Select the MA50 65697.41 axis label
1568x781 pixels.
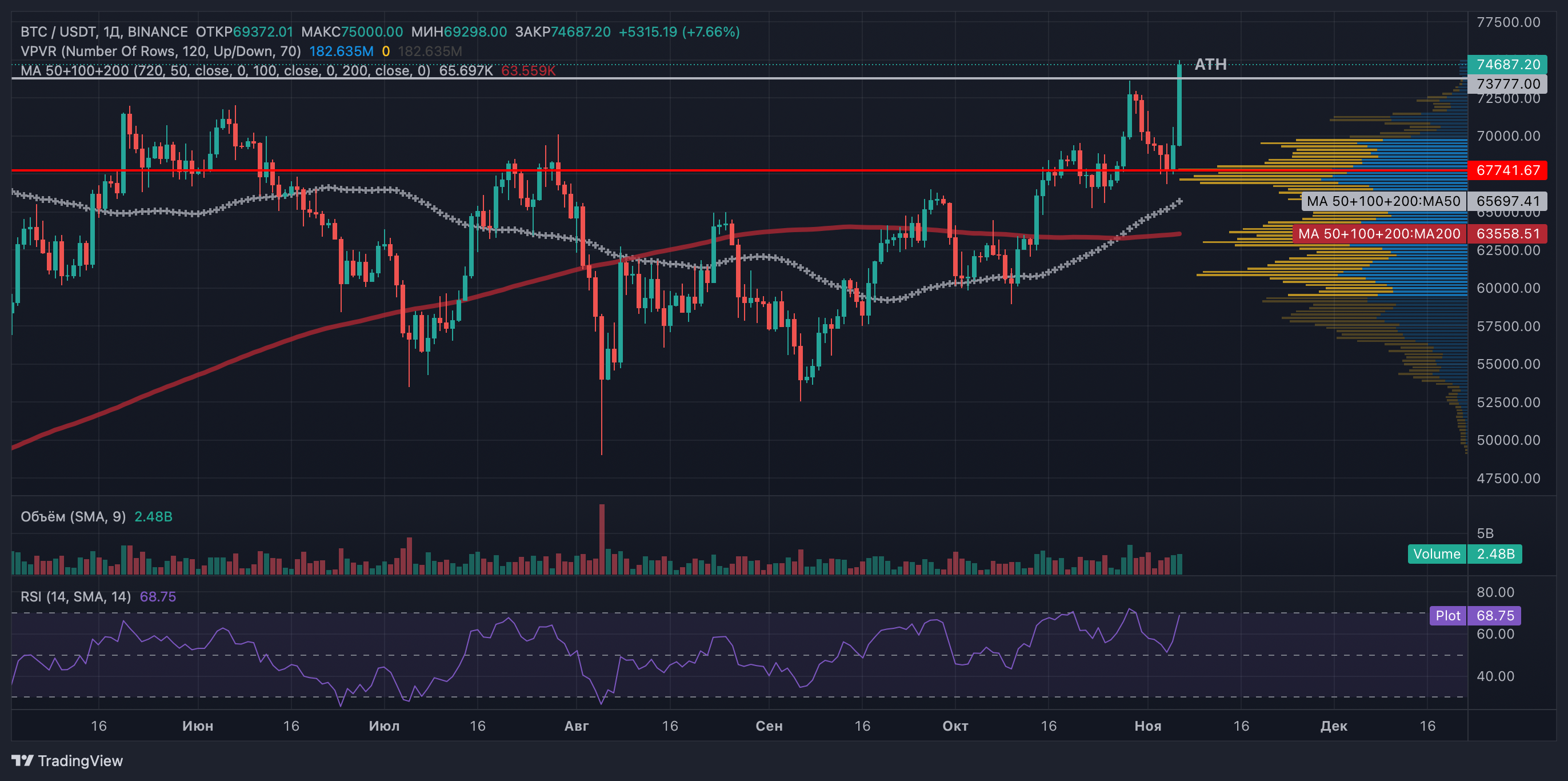point(1425,201)
